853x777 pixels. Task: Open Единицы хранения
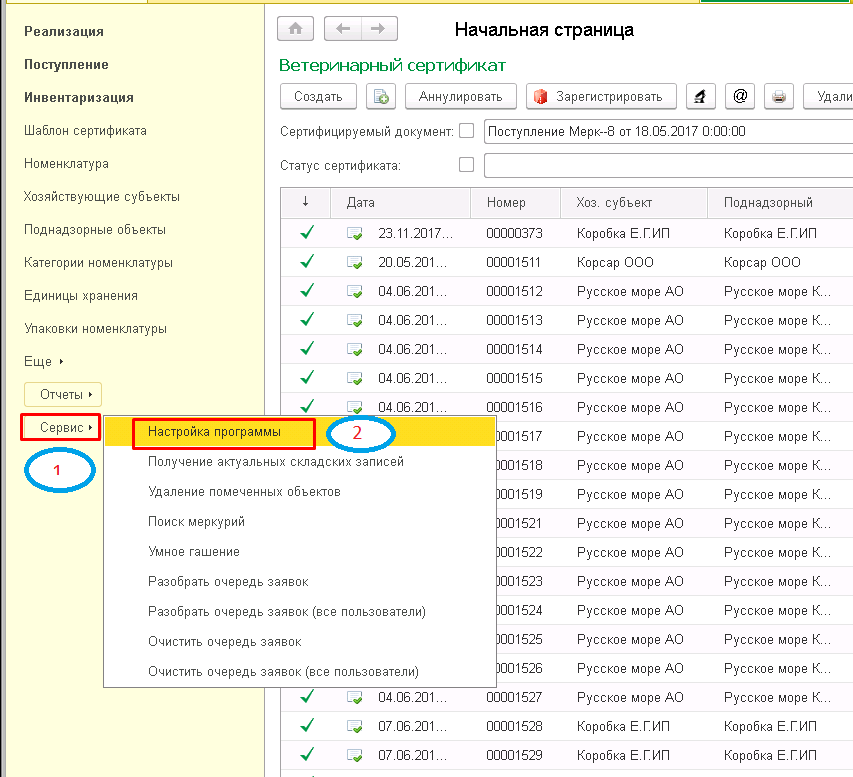(x=81, y=296)
